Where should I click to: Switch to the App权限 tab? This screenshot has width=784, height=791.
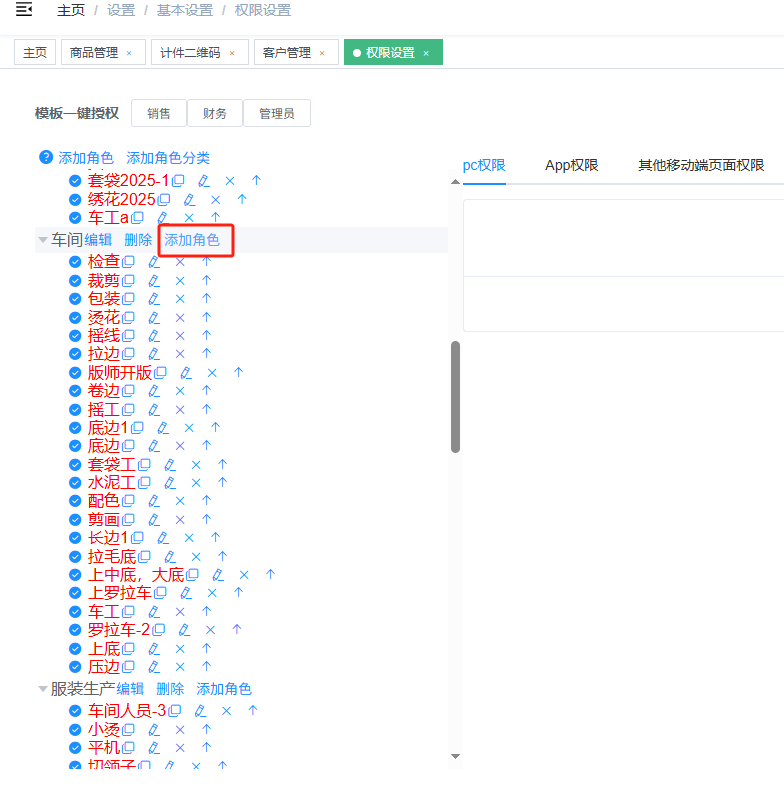point(571,165)
